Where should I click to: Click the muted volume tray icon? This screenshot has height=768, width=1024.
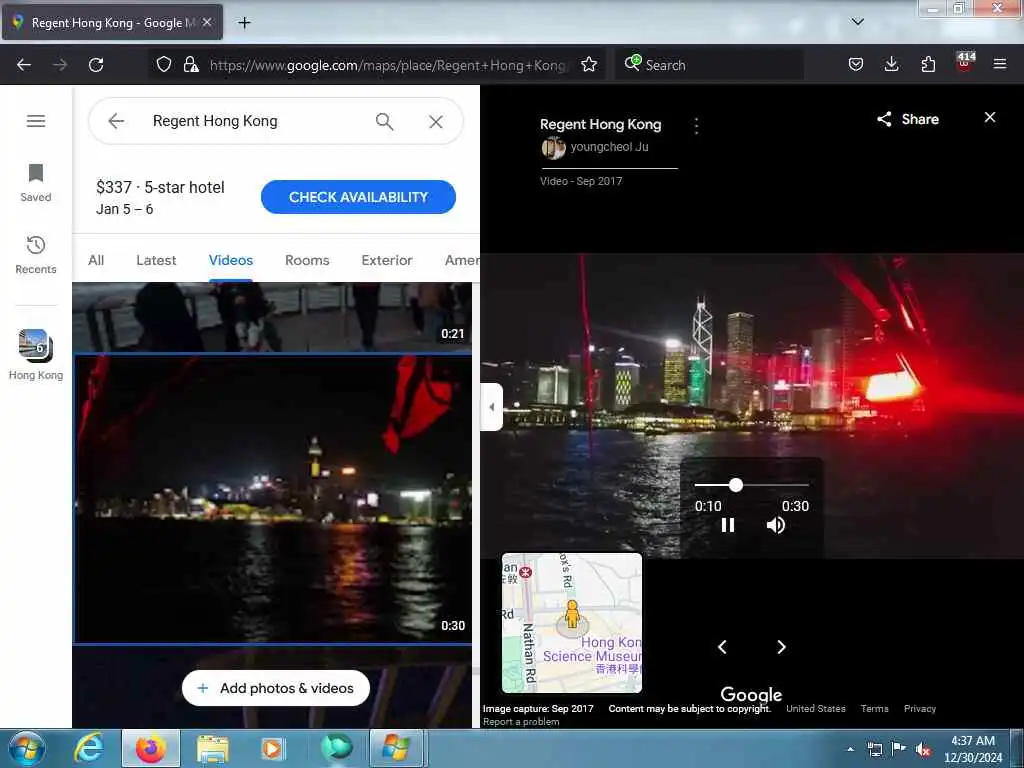coord(922,750)
